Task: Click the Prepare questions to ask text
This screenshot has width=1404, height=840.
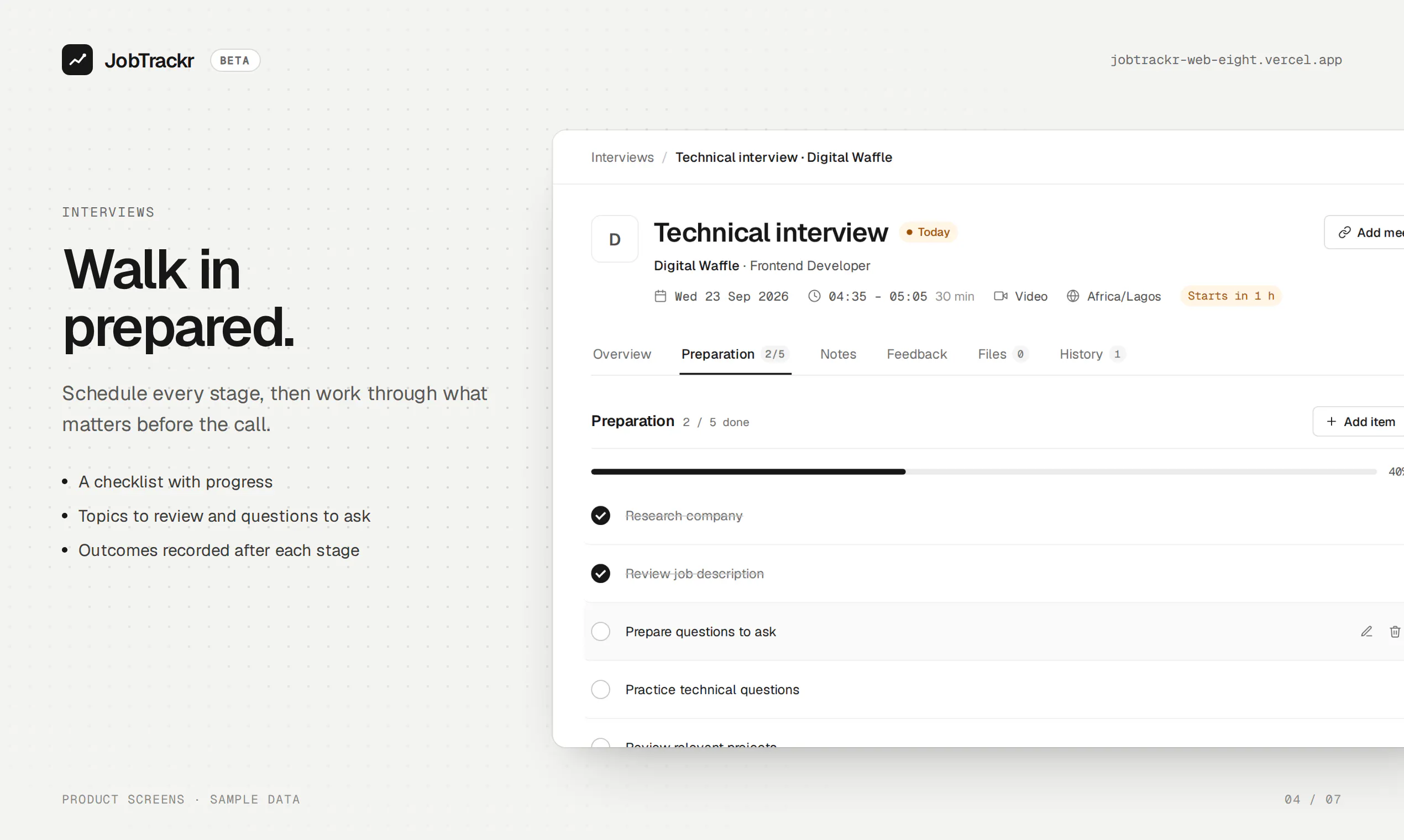Action: pos(700,632)
